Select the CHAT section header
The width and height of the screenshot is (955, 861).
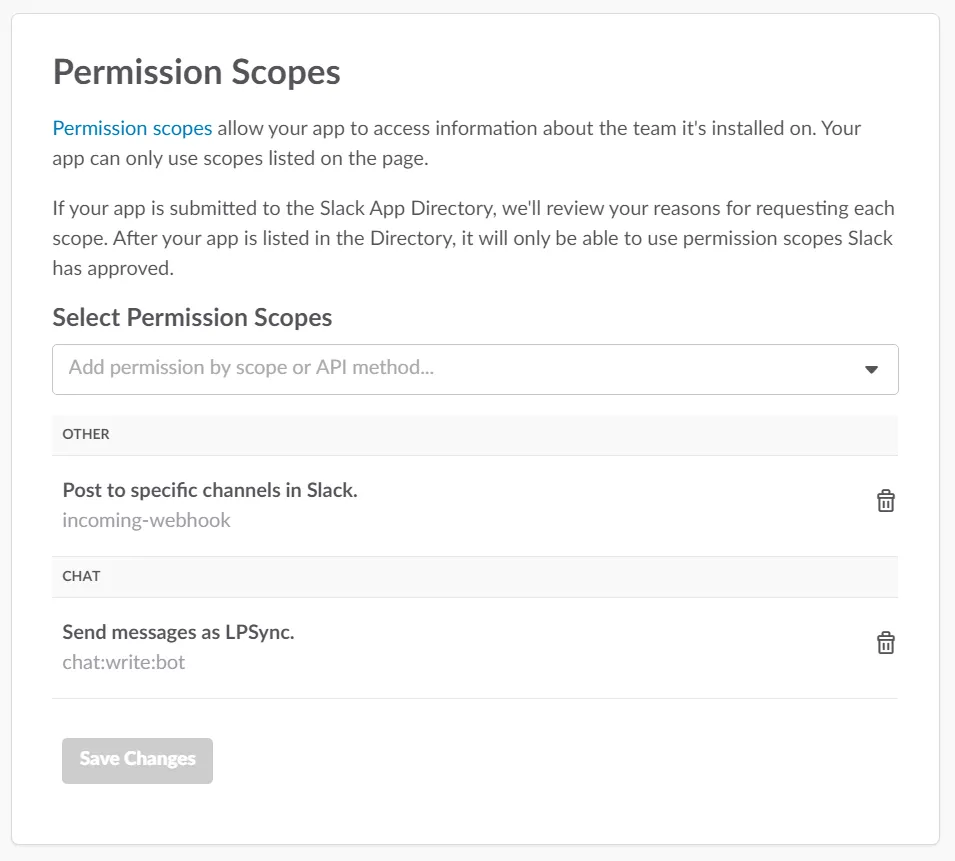81,577
